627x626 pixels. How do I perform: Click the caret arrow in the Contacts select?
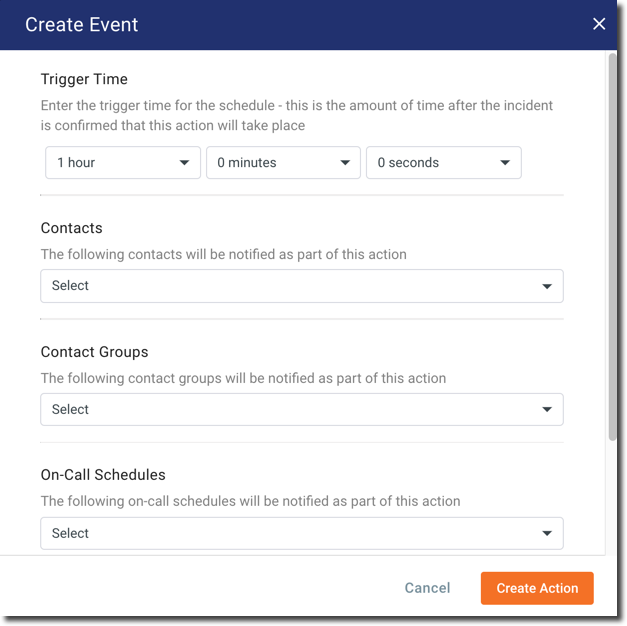point(547,286)
